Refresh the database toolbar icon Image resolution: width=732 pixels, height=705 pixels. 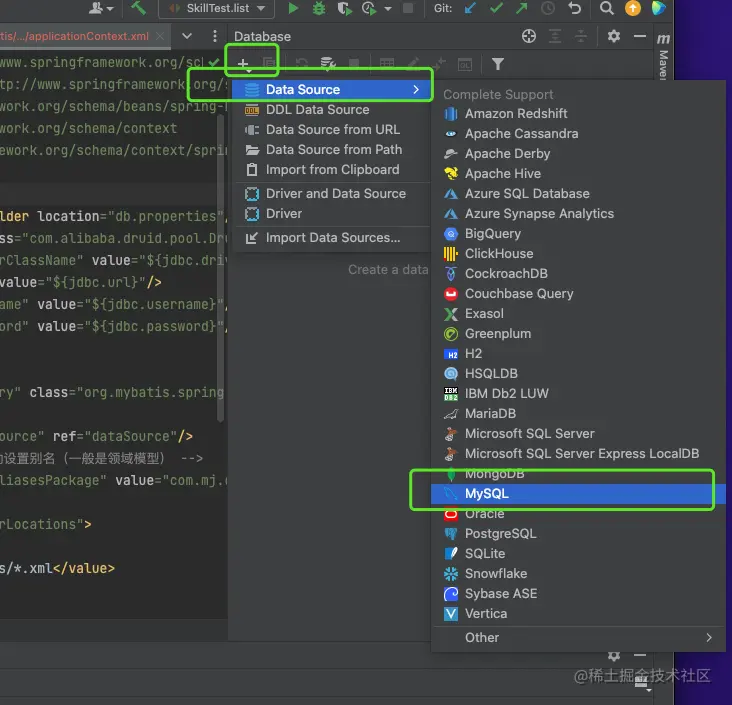click(302, 63)
